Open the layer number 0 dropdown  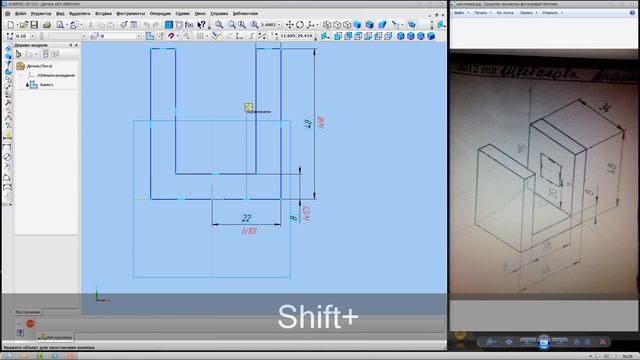pyautogui.click(x=139, y=36)
